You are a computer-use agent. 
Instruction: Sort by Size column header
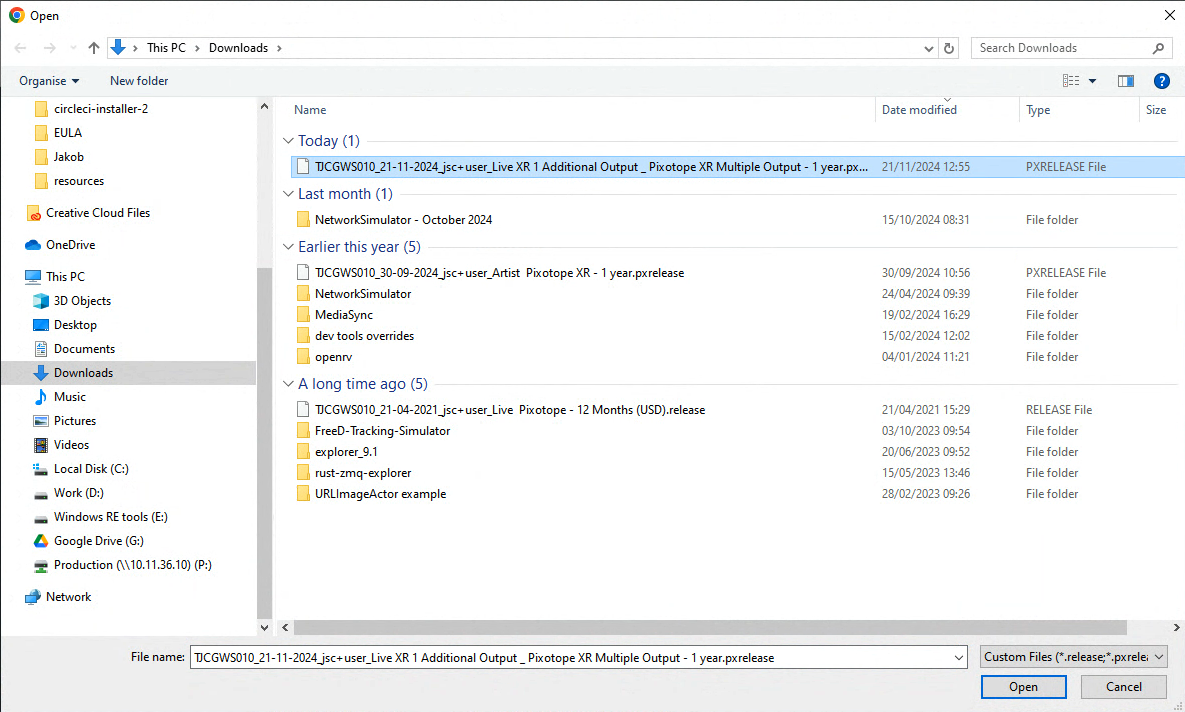click(x=1156, y=110)
